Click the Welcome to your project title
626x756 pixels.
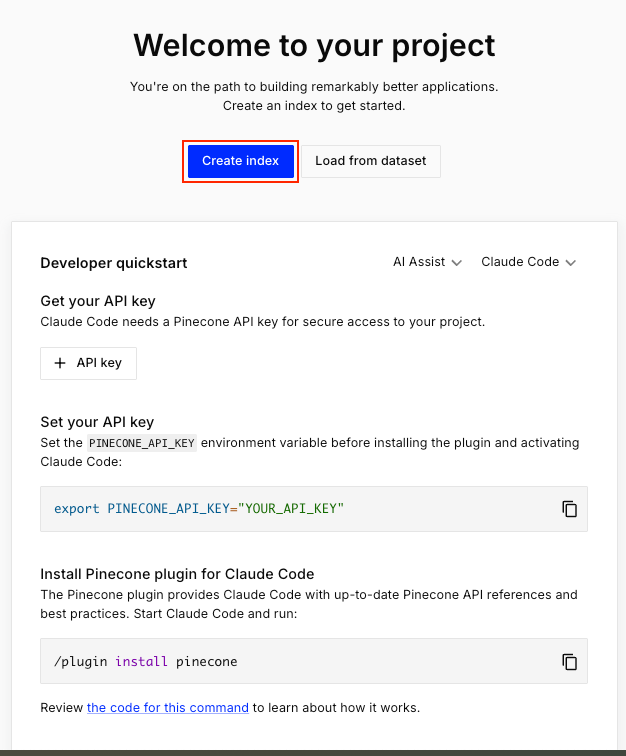[314, 45]
